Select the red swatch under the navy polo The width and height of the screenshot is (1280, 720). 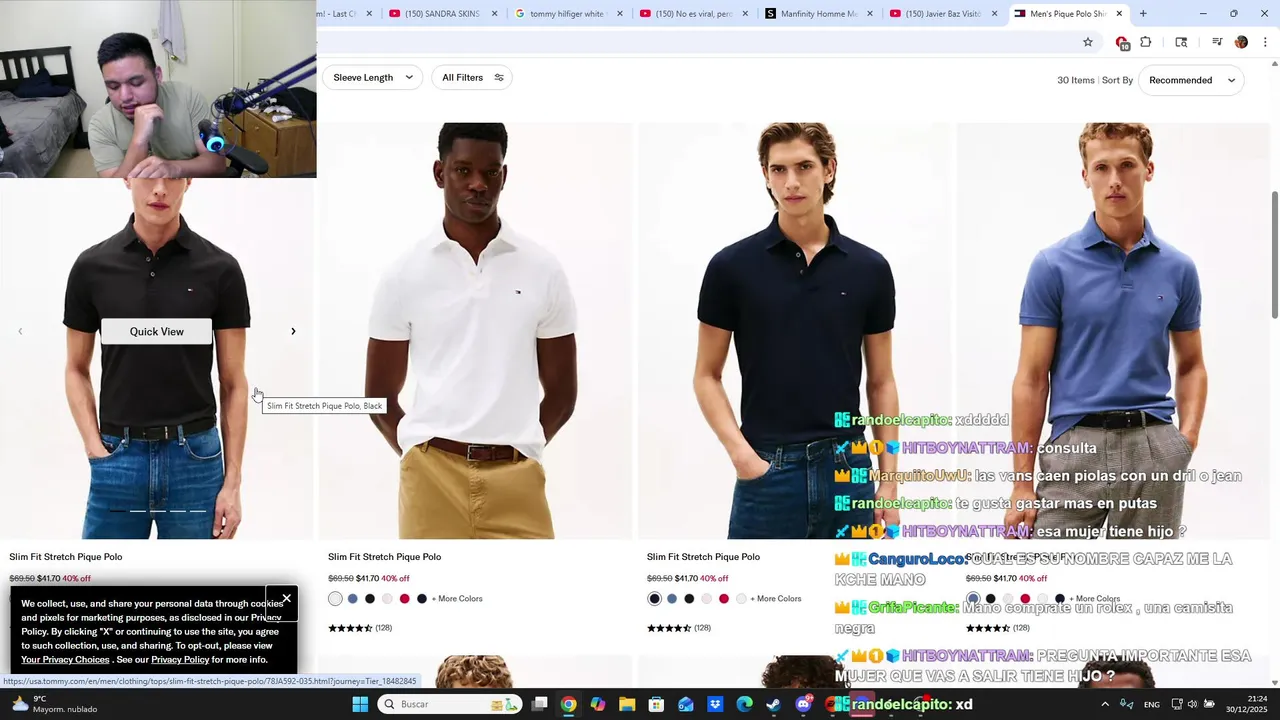coord(724,599)
